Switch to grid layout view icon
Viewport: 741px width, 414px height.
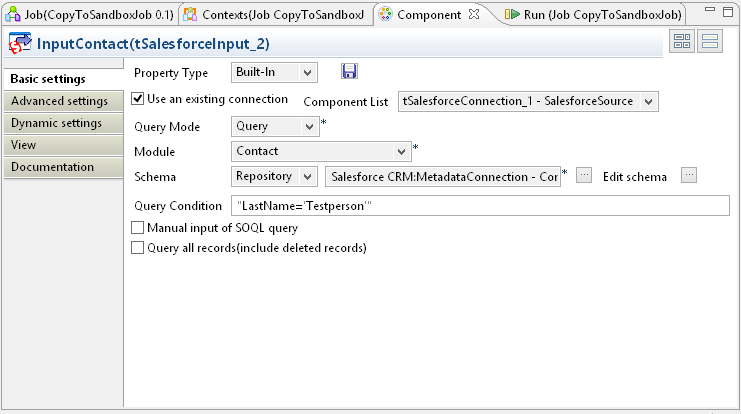click(x=683, y=41)
